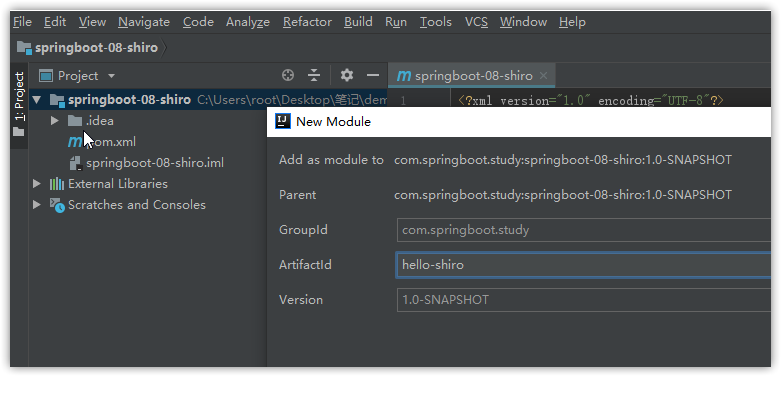Click the springboot-08-shiro.iml file icon
The height and width of the screenshot is (407, 781).
(75, 163)
